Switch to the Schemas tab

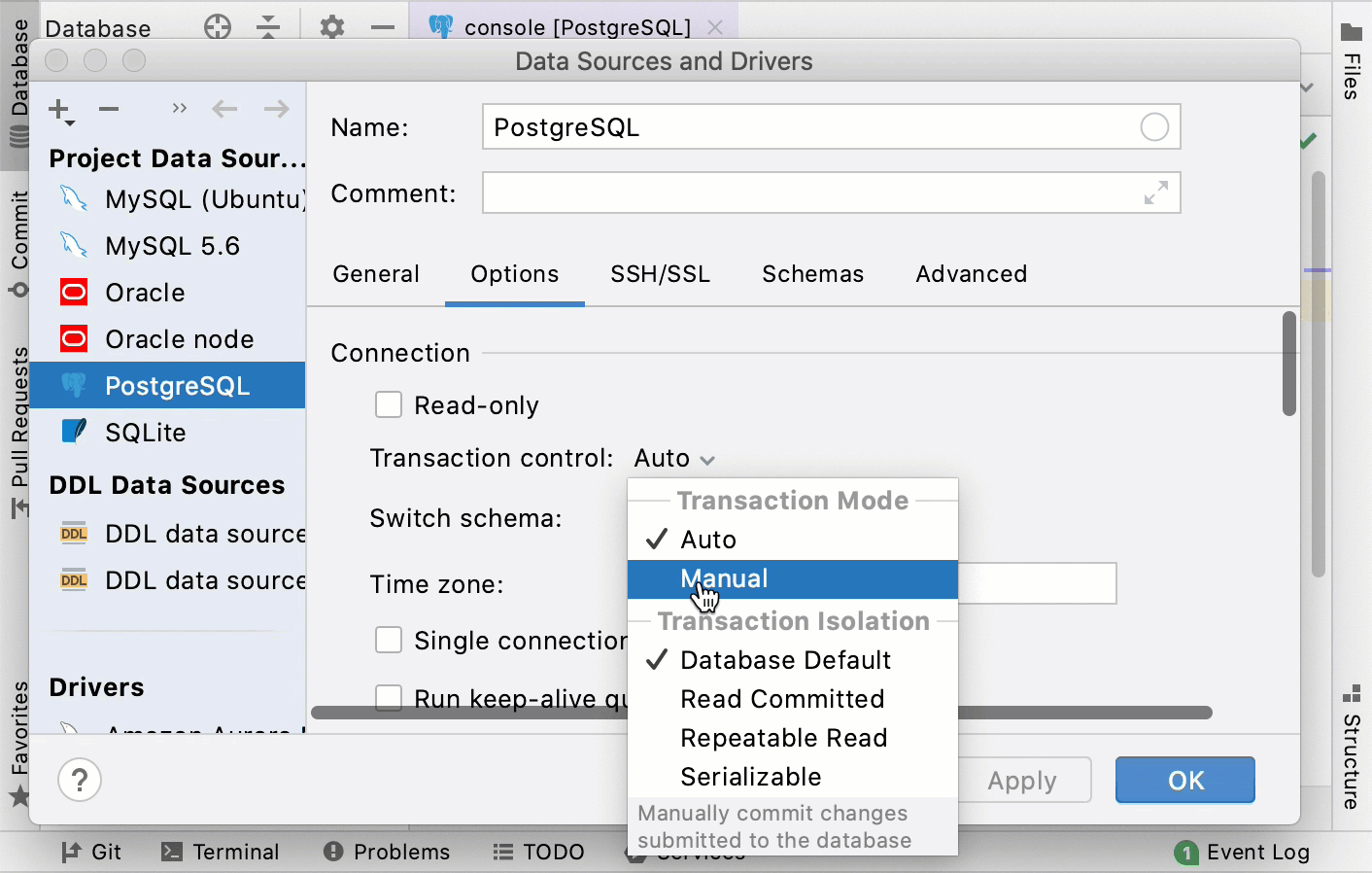click(x=812, y=274)
